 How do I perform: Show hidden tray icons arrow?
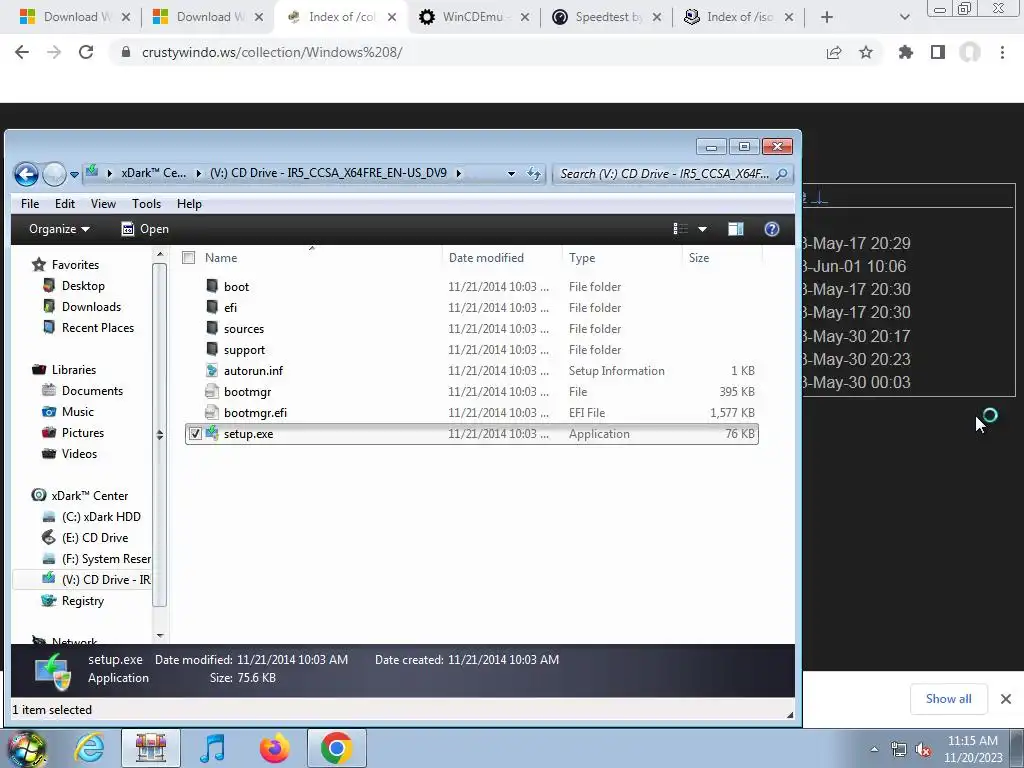tap(874, 750)
